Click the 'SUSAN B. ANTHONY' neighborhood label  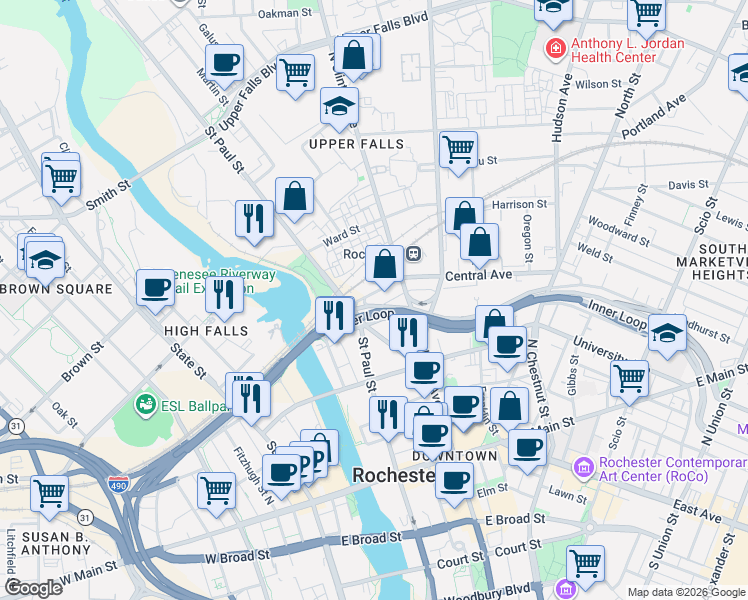point(56,544)
